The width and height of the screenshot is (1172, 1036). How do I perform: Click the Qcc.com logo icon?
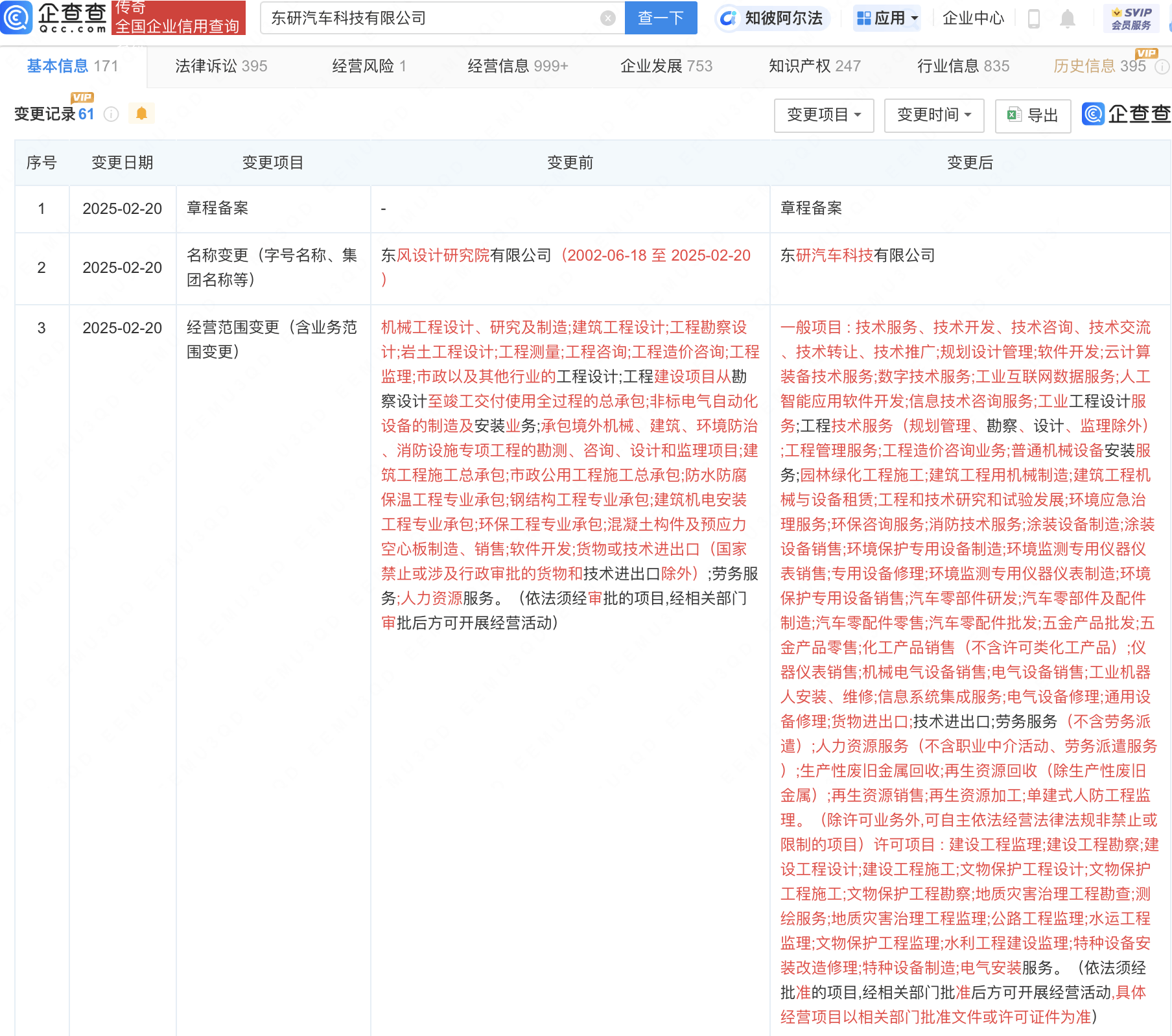pos(16,18)
